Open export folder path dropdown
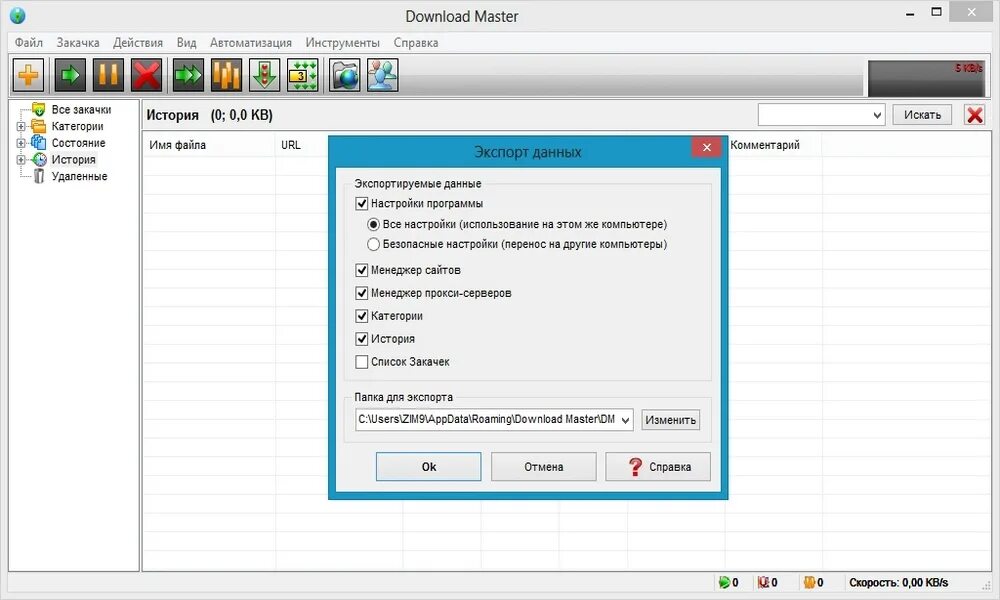This screenshot has width=1000, height=600. pos(625,420)
